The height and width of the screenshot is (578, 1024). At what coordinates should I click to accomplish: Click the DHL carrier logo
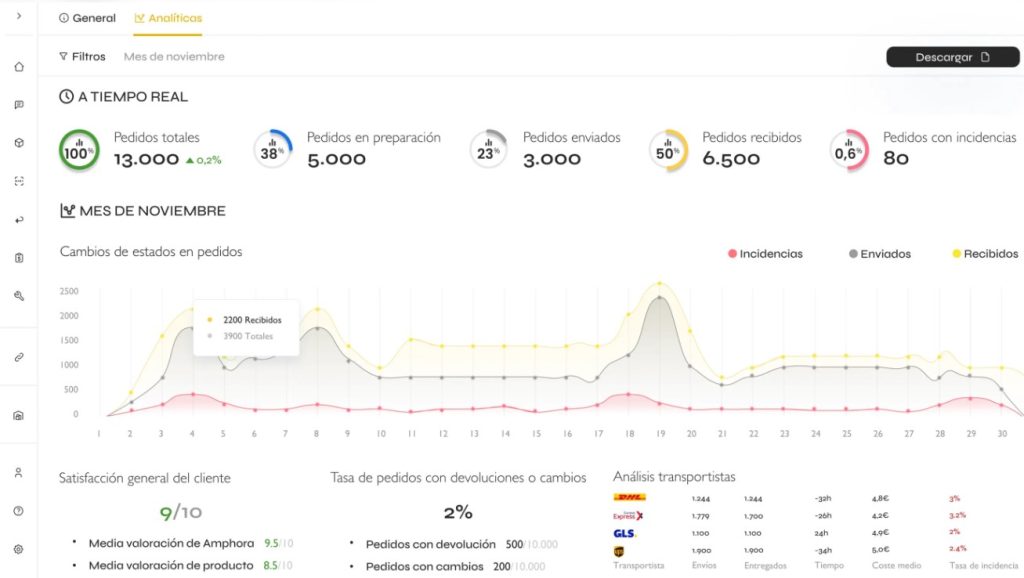pos(630,498)
